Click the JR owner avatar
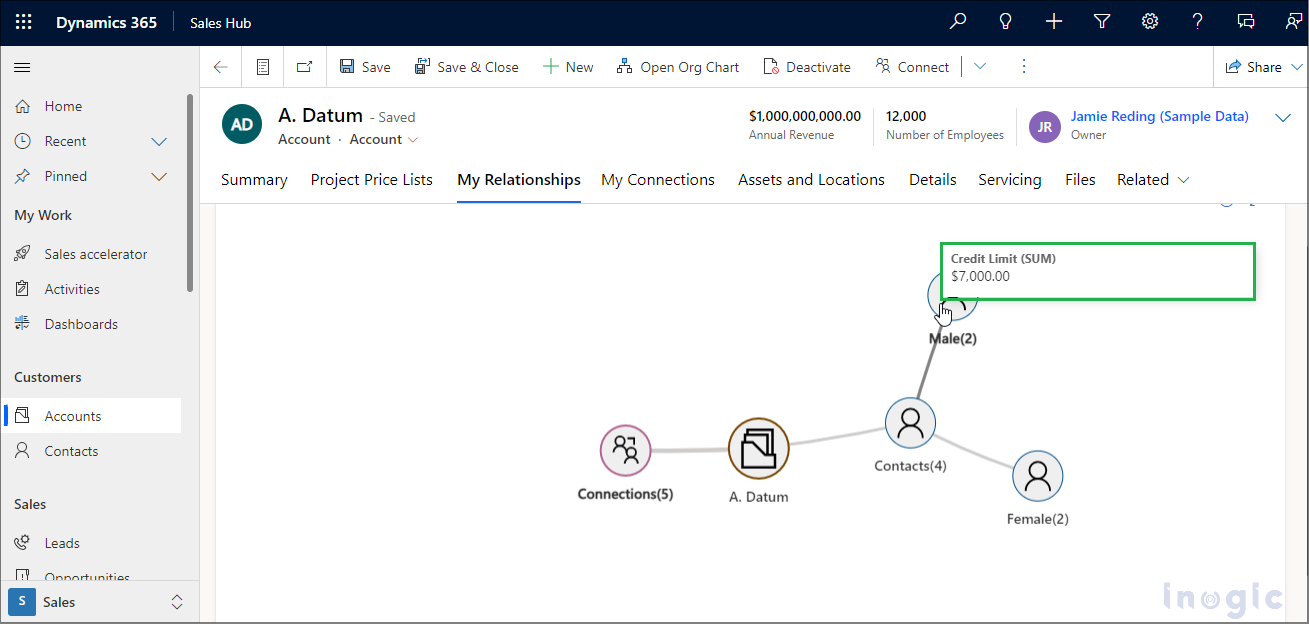This screenshot has width=1309, height=624. [x=1045, y=127]
